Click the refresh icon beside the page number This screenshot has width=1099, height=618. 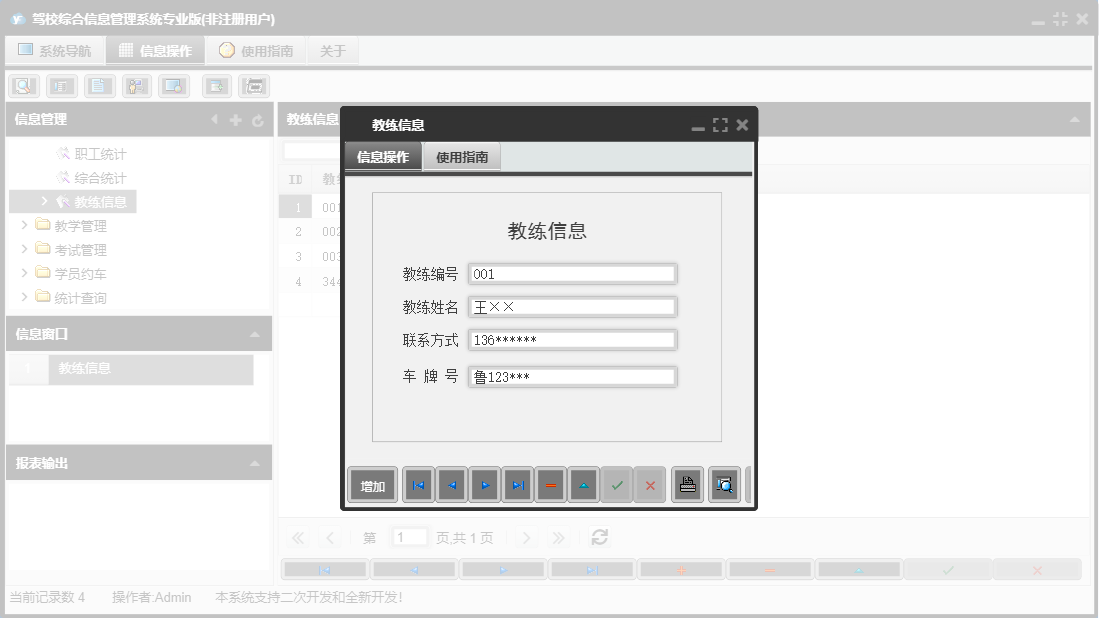point(598,536)
